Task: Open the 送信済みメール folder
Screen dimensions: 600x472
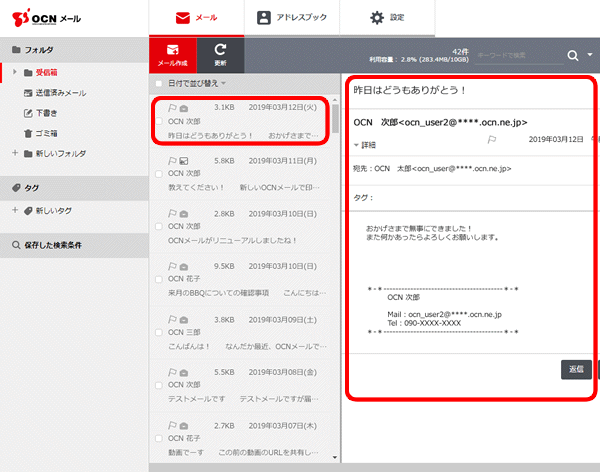Action: pyautogui.click(x=55, y=93)
